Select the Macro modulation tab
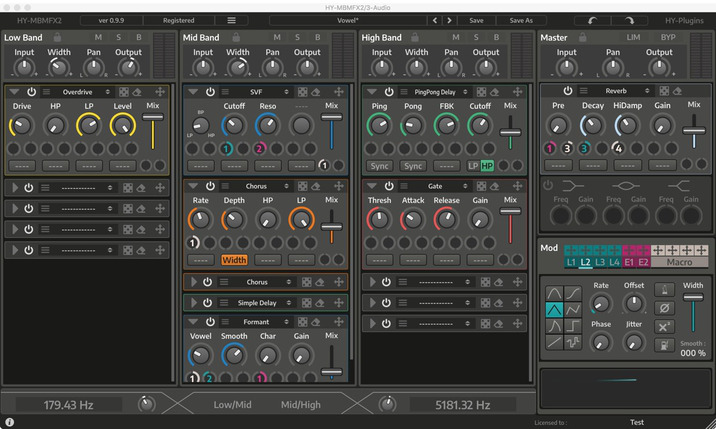 click(680, 262)
